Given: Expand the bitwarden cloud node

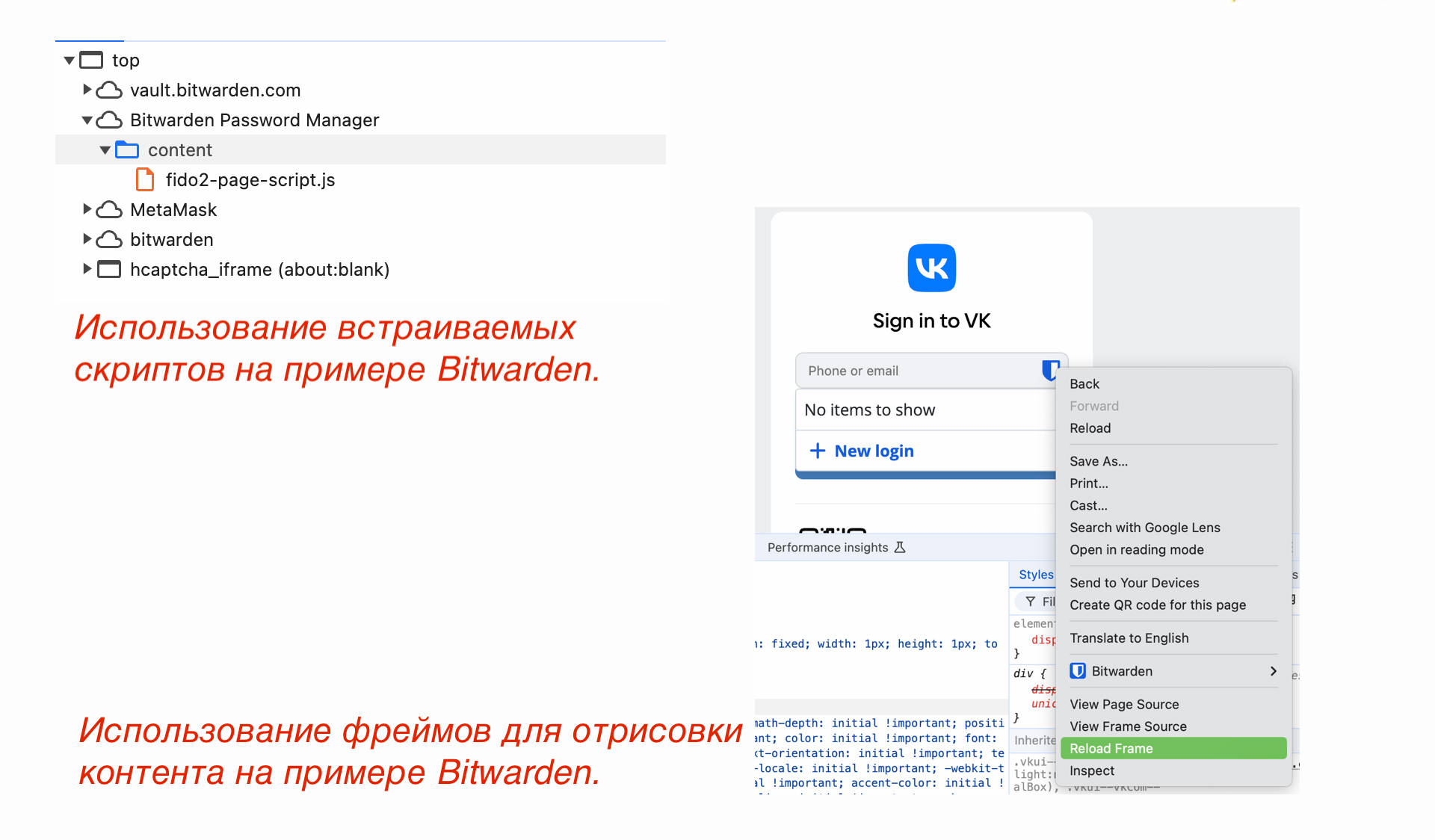Looking at the screenshot, I should 87,239.
